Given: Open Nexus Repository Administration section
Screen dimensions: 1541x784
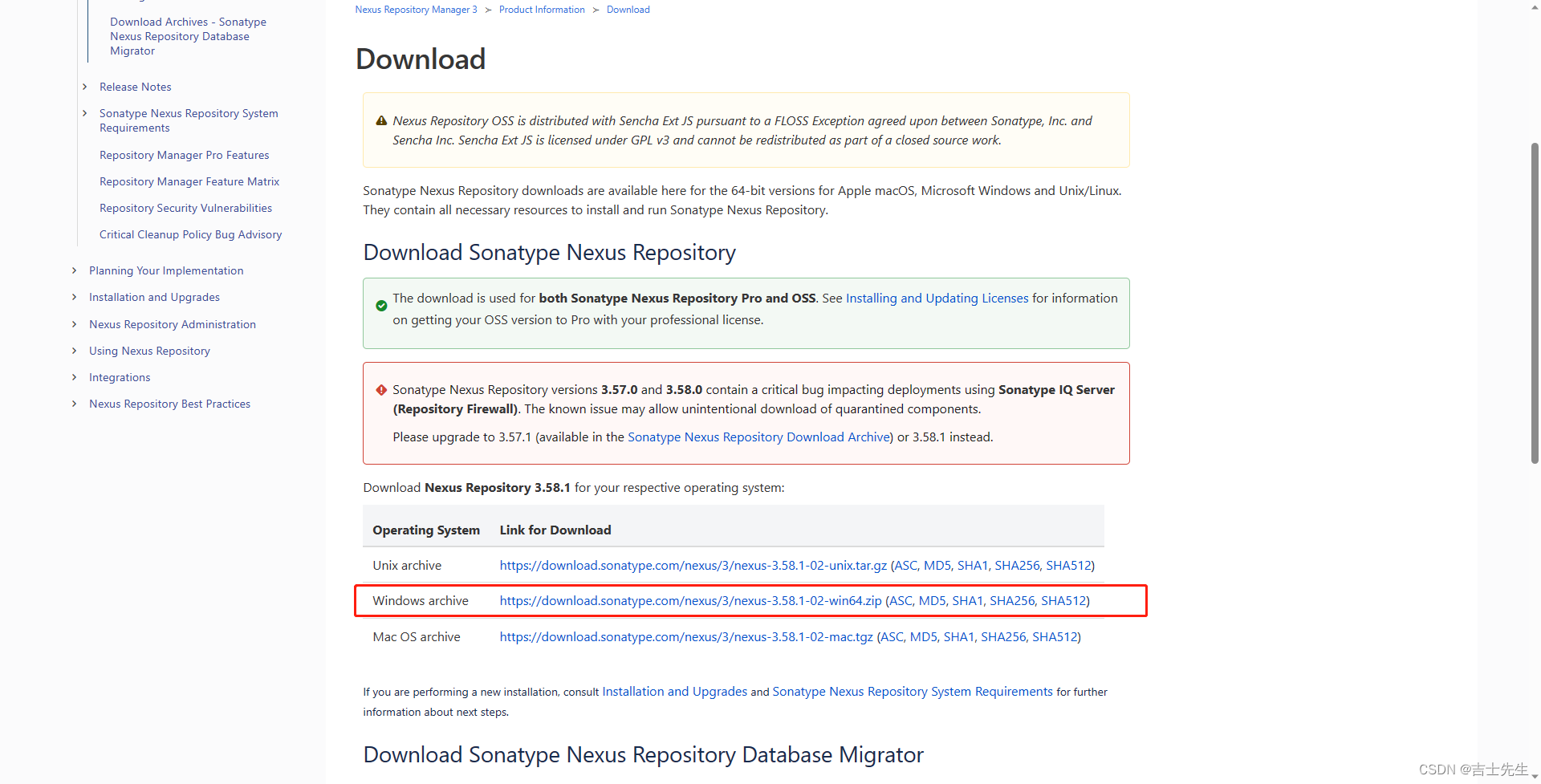Looking at the screenshot, I should (x=173, y=324).
